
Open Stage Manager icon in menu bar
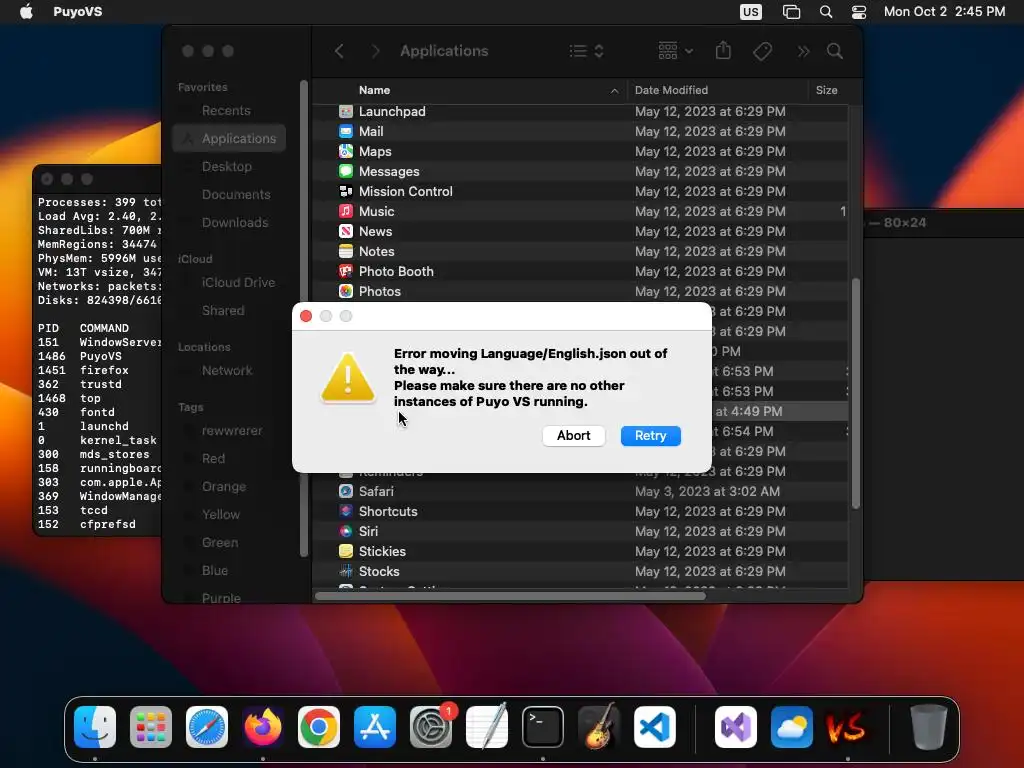[792, 12]
